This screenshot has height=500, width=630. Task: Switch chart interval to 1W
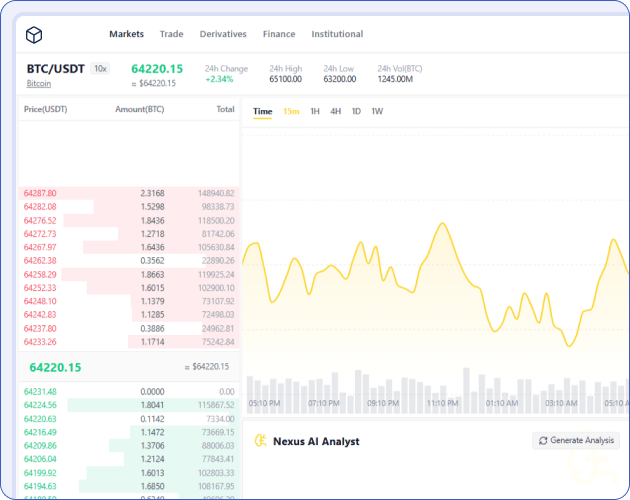377,111
